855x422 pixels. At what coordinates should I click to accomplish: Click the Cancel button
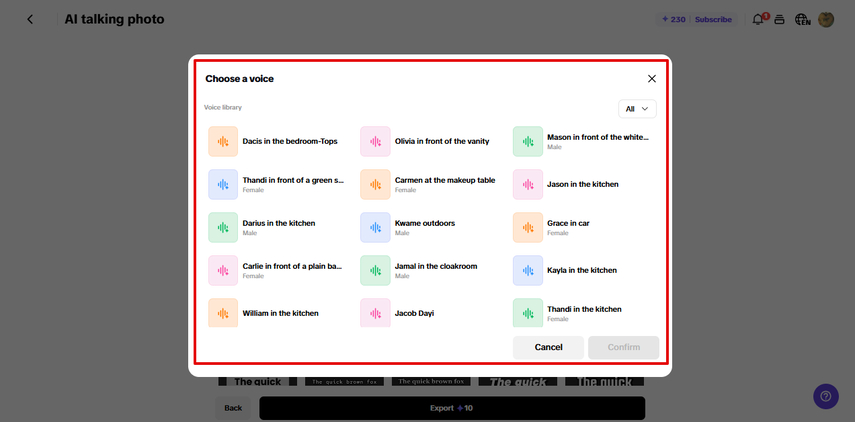(x=548, y=347)
